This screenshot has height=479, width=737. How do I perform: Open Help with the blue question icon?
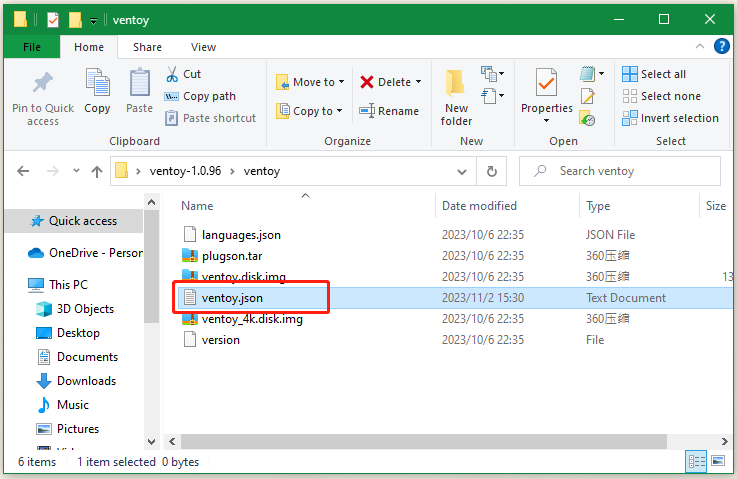[x=721, y=46]
